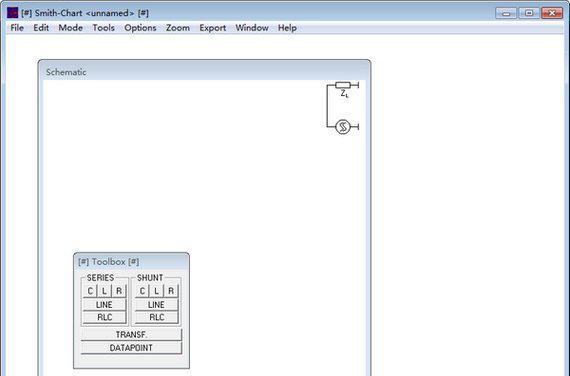Screen dimensions: 570x376
Task: Insert a shunt LINE element
Action: click(x=156, y=304)
